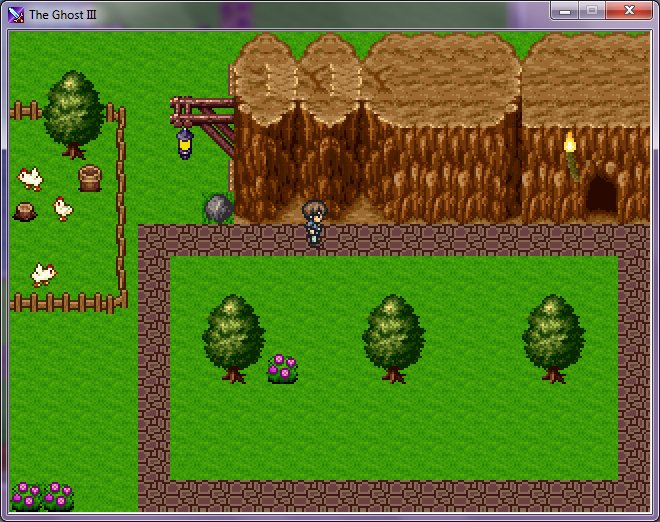Click the middle tree in the stone-bordered lawn
Image resolution: width=660 pixels, height=522 pixels.
tap(394, 338)
